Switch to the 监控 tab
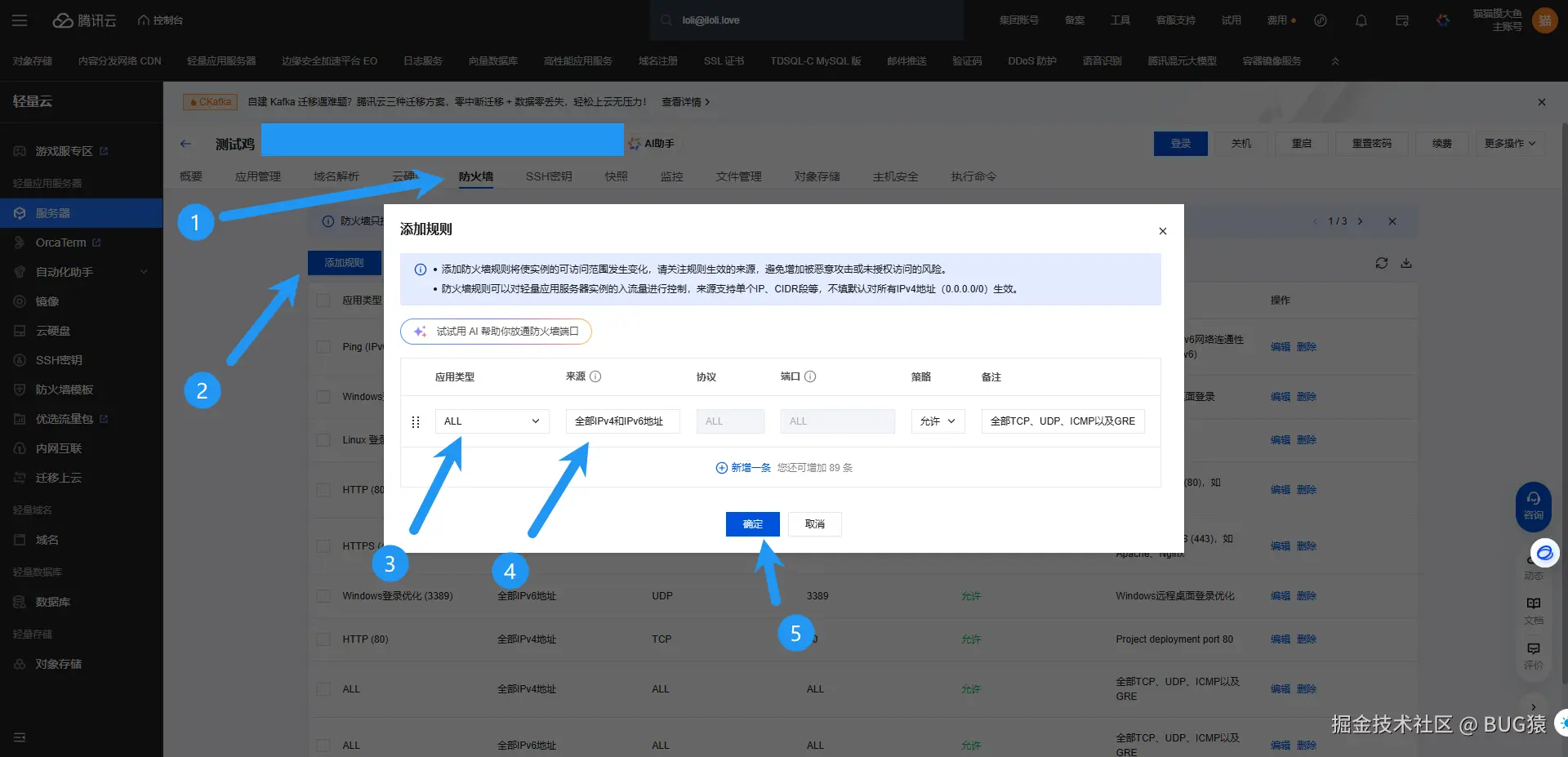This screenshot has height=757, width=1568. pyautogui.click(x=671, y=176)
